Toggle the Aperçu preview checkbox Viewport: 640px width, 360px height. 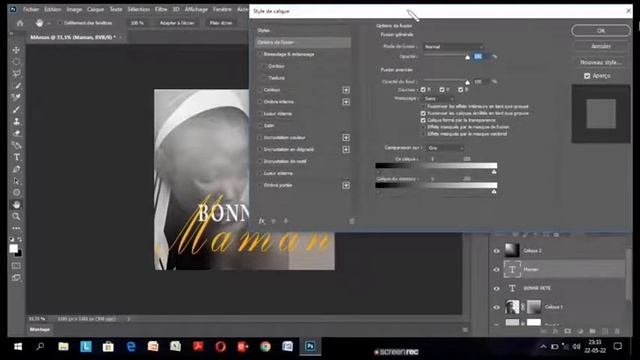tap(587, 76)
